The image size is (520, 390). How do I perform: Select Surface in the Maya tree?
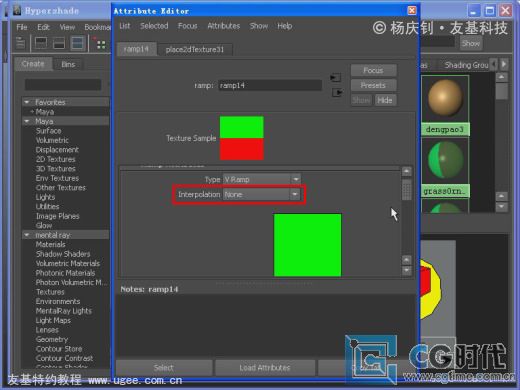(49, 131)
